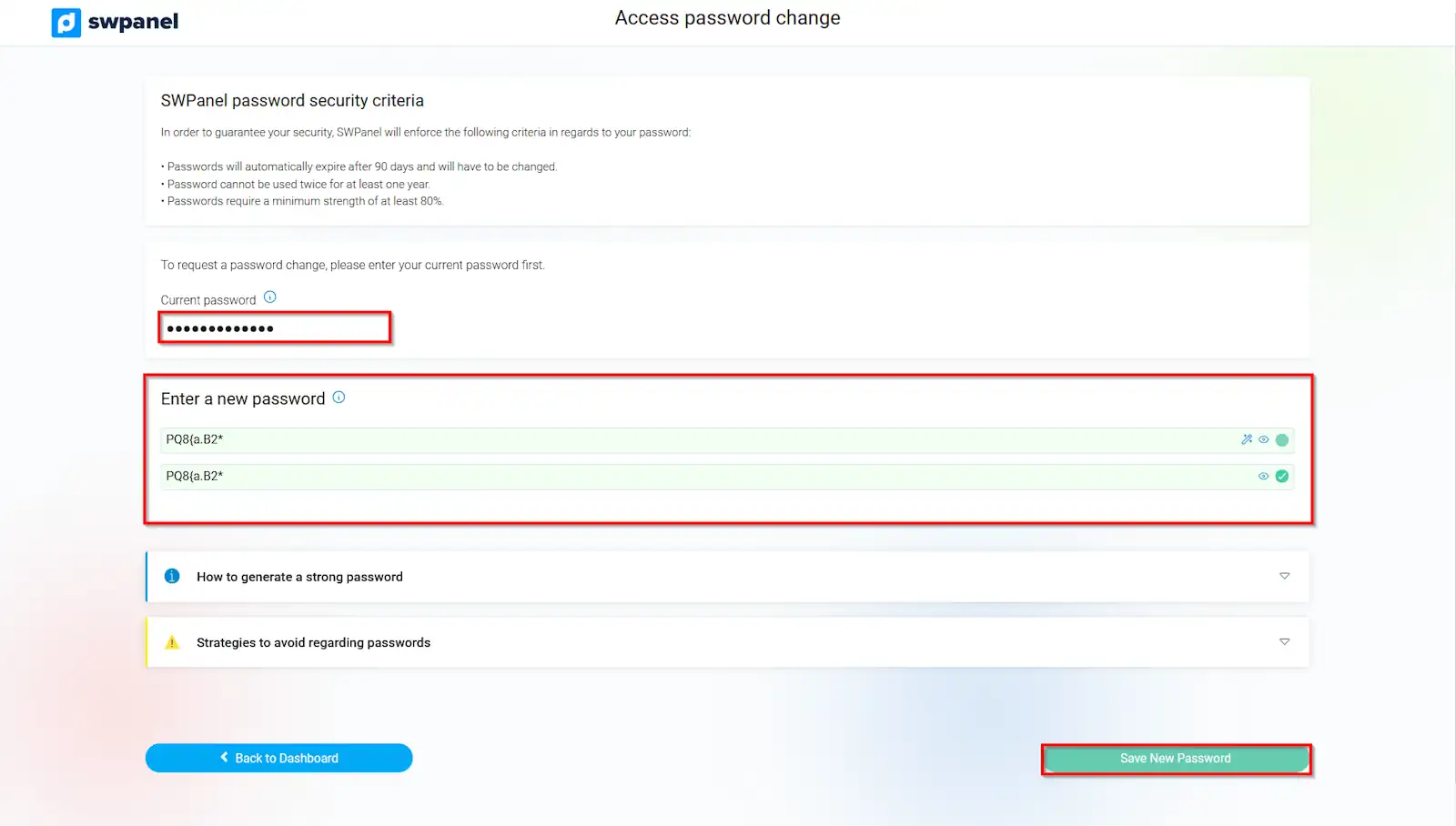Viewport: 1456px width, 826px height.
Task: Click info icon beside Enter a new password
Action: 339,398
